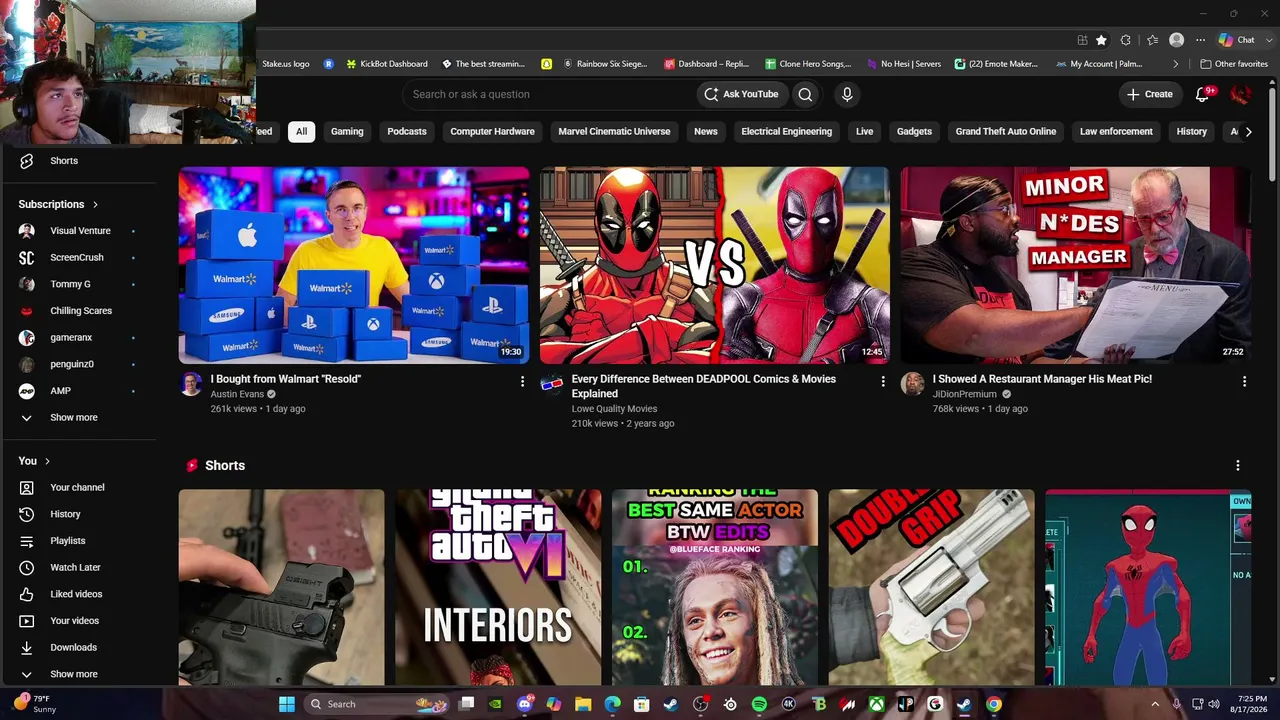The image size is (1280, 720).
Task: Select the Electrical Engineering chip
Action: click(x=786, y=132)
